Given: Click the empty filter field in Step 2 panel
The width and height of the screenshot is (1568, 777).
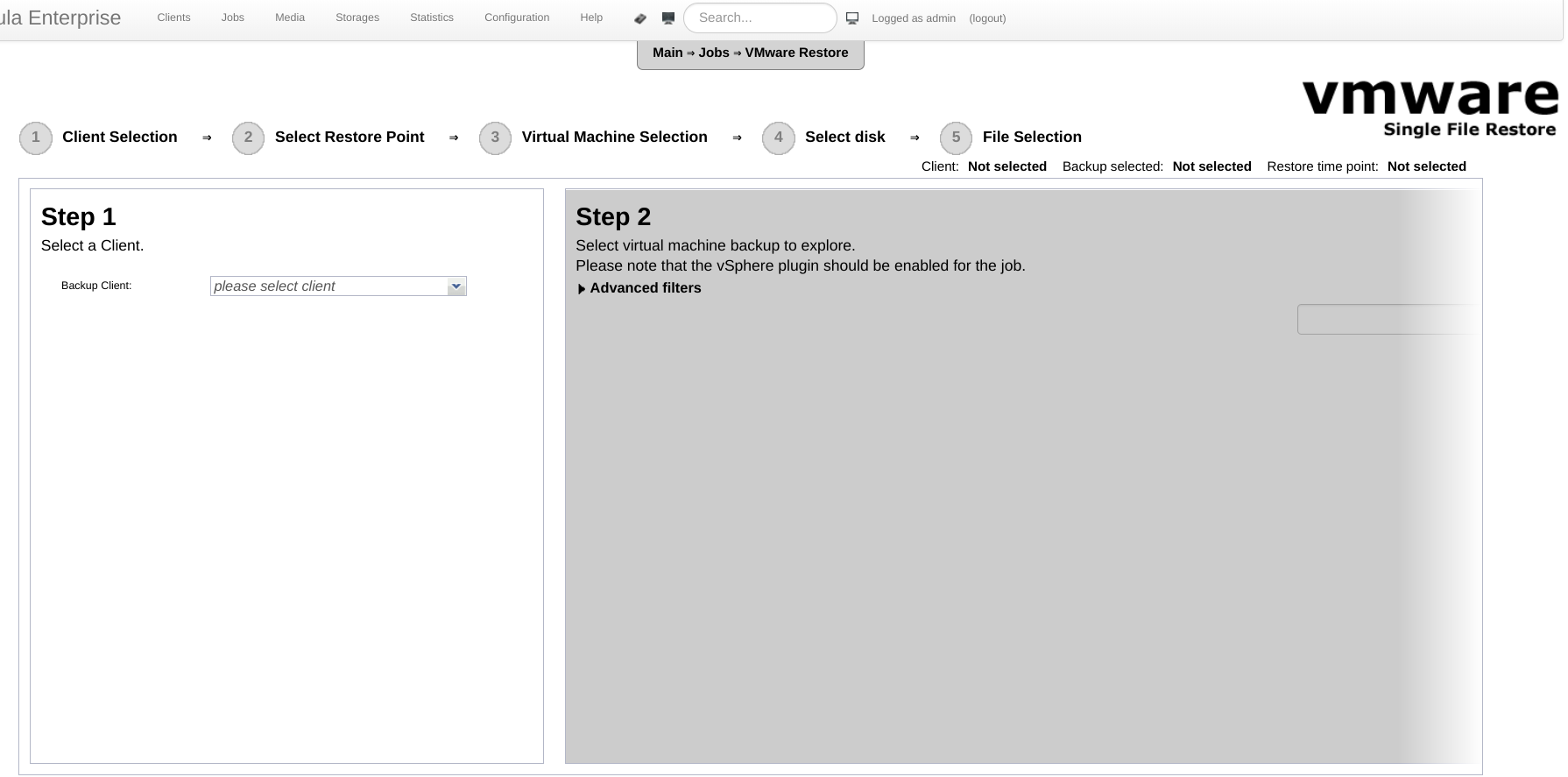Looking at the screenshot, I should coord(1388,320).
